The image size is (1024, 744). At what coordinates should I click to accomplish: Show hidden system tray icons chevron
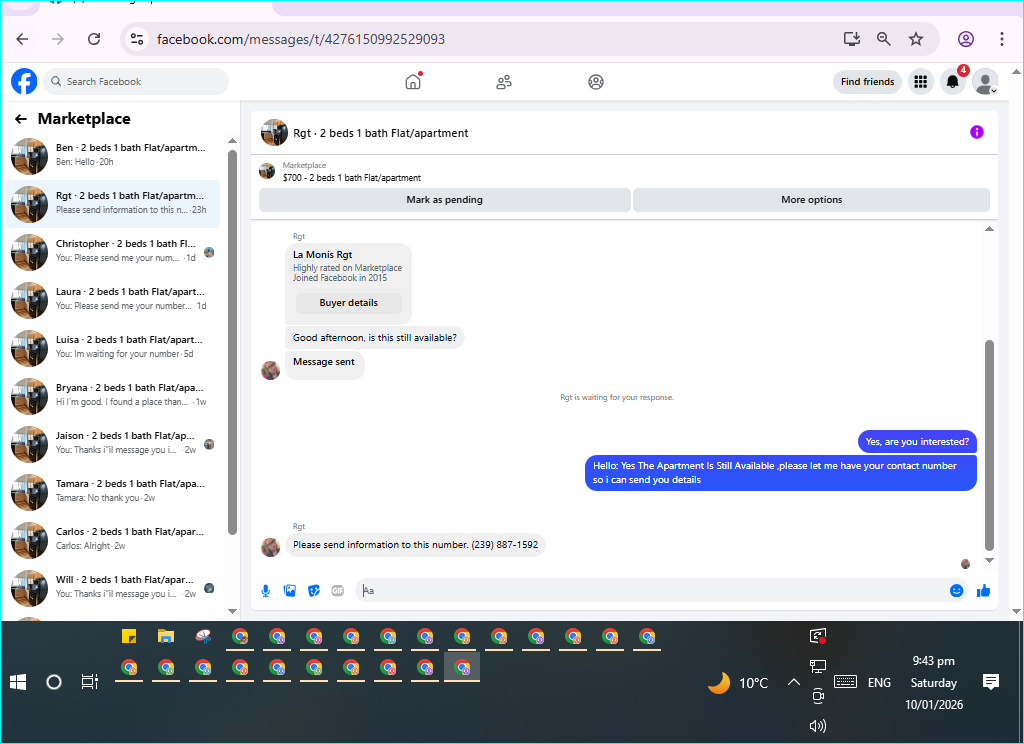(793, 683)
